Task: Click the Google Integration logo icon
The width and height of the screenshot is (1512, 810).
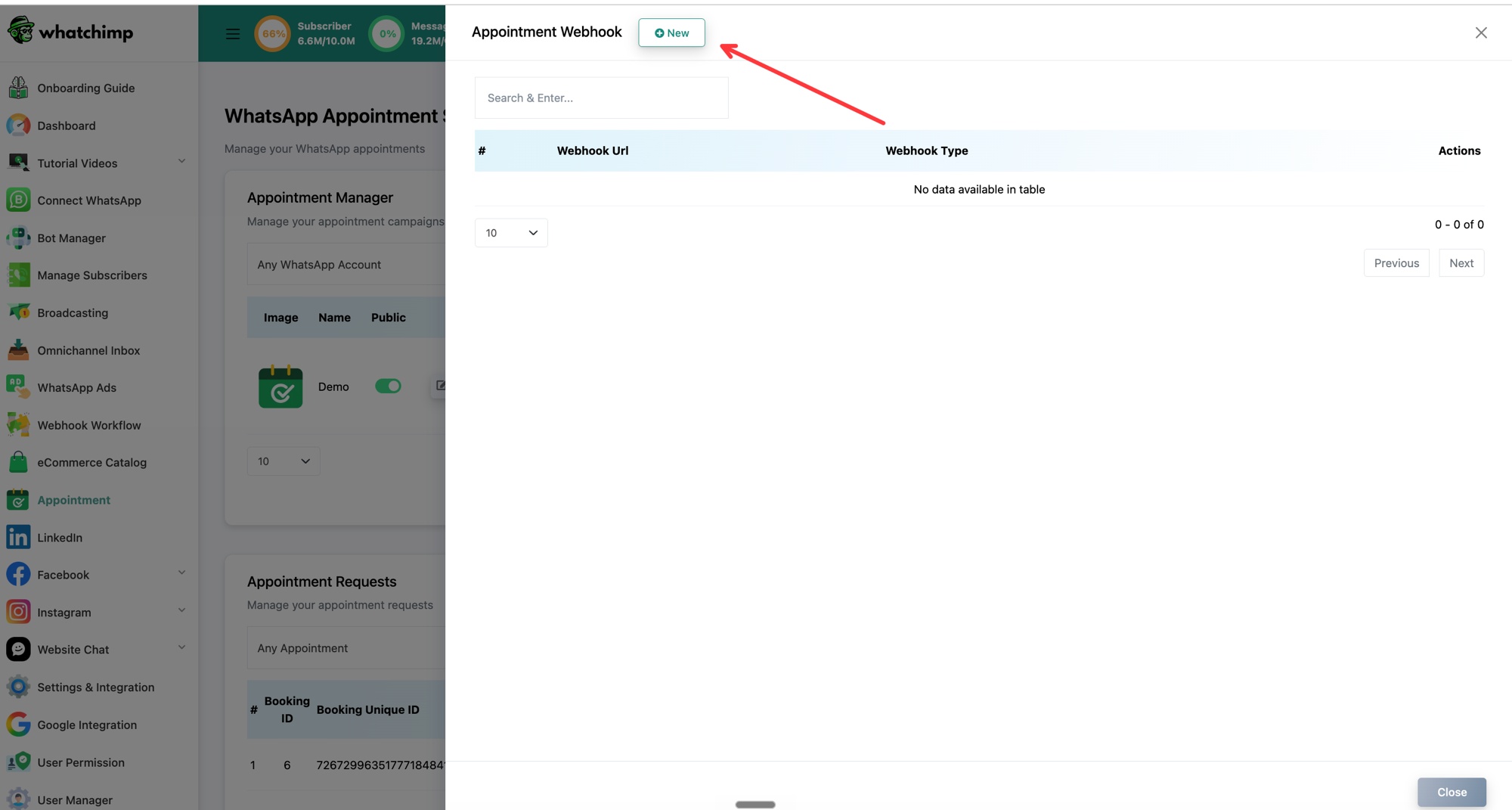Action: coord(18,725)
